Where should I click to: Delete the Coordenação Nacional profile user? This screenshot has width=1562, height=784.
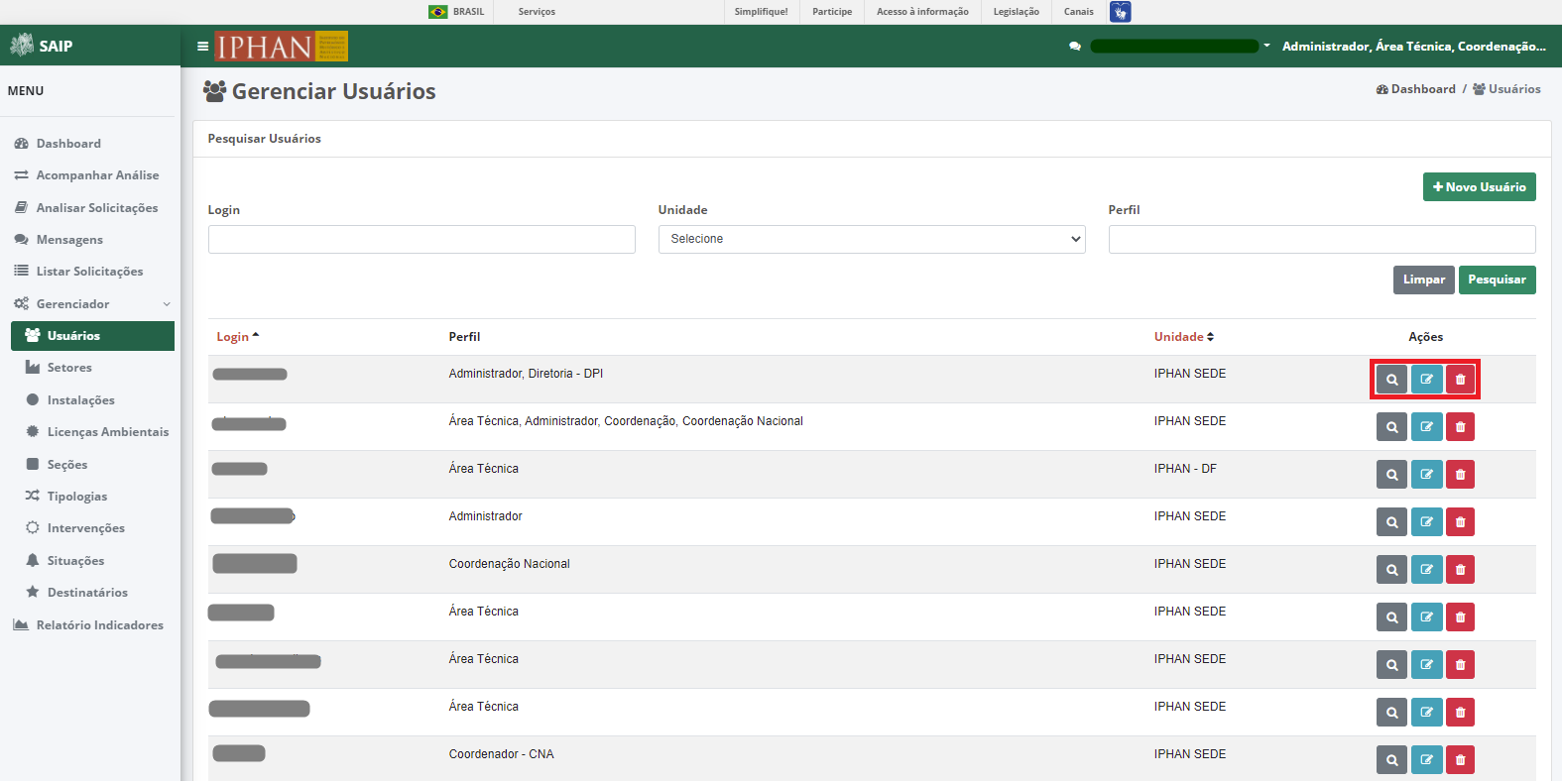(1460, 570)
